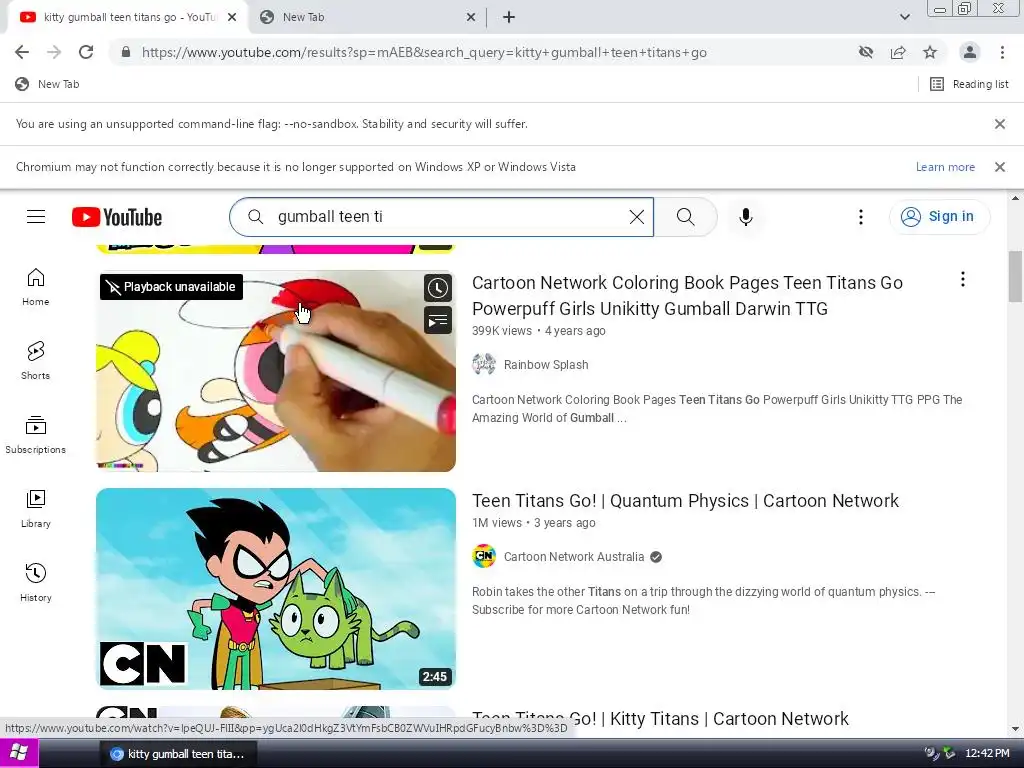The image size is (1024, 768).
Task: Close the New Tab tab
Action: tap(471, 18)
